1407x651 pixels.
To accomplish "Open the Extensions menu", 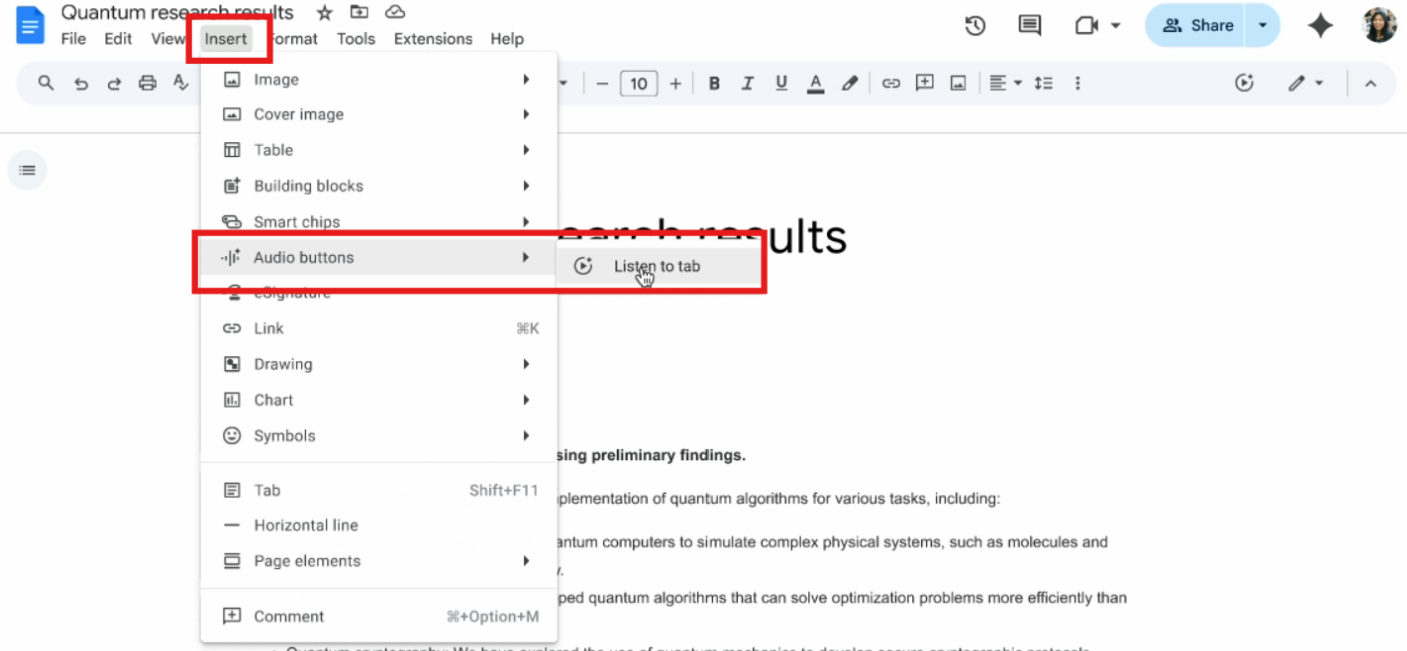I will 433,39.
